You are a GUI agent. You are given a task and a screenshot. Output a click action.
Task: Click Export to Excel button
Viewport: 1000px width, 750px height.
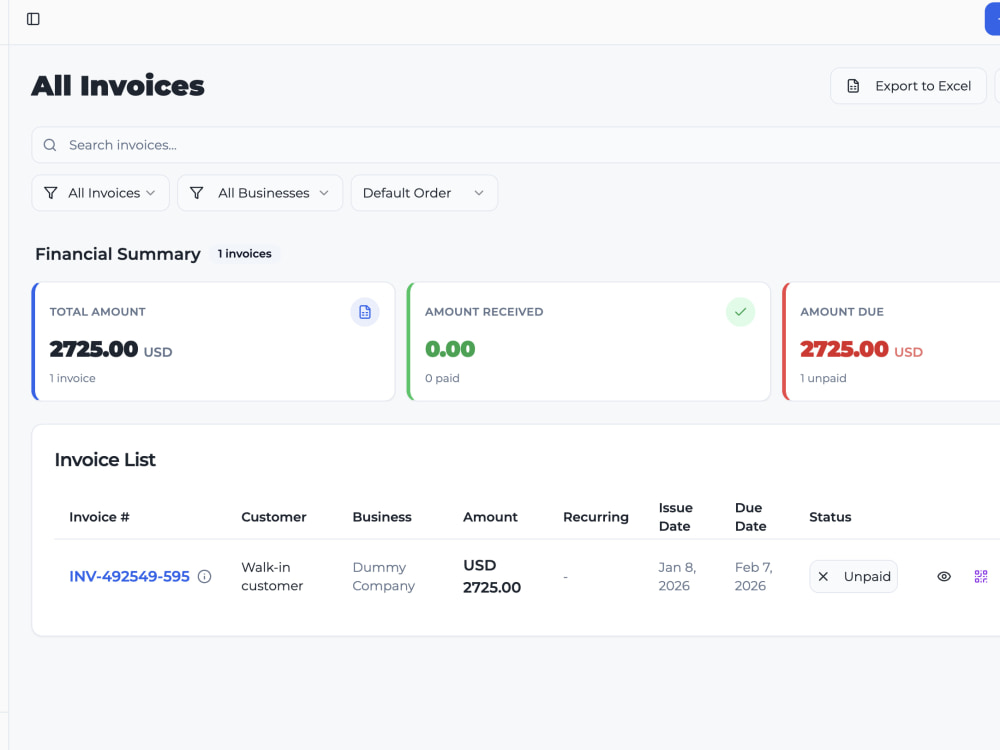(908, 86)
